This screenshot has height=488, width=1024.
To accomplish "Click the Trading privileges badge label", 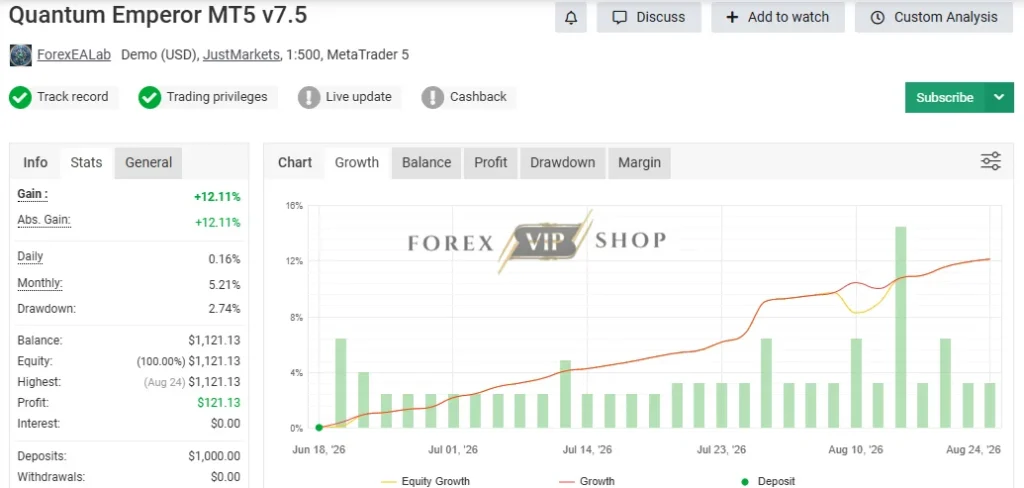I will (217, 97).
